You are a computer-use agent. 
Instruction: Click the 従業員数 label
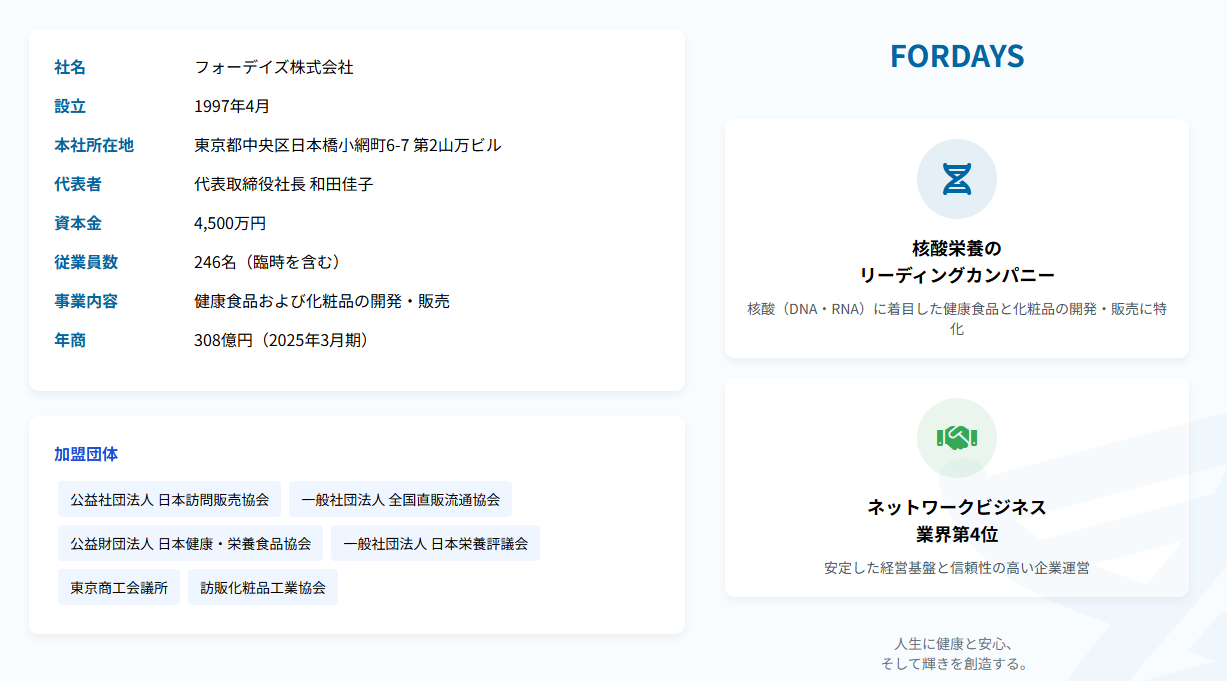pos(86,262)
